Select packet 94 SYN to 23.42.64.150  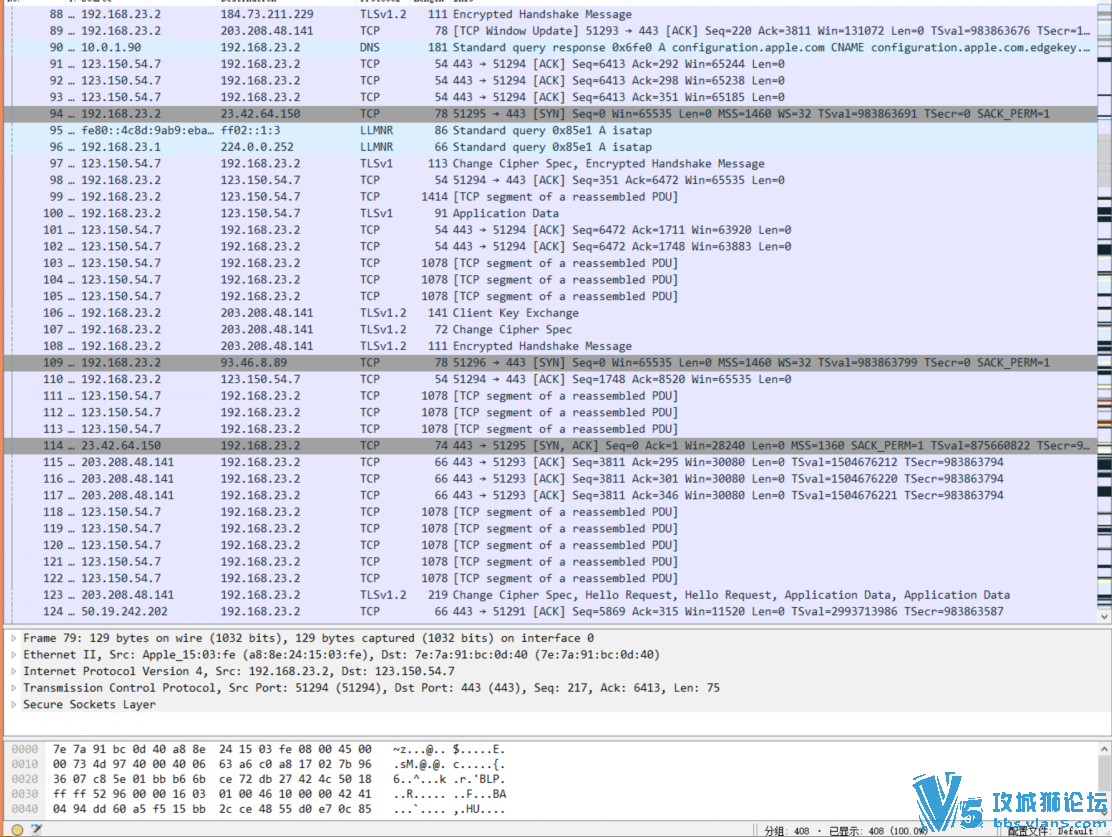point(550,113)
